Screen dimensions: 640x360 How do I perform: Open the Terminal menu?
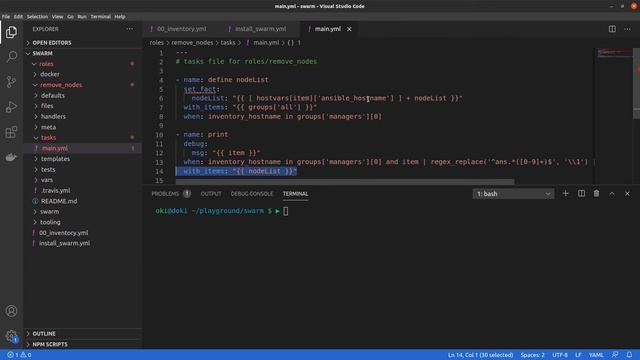pyautogui.click(x=100, y=17)
